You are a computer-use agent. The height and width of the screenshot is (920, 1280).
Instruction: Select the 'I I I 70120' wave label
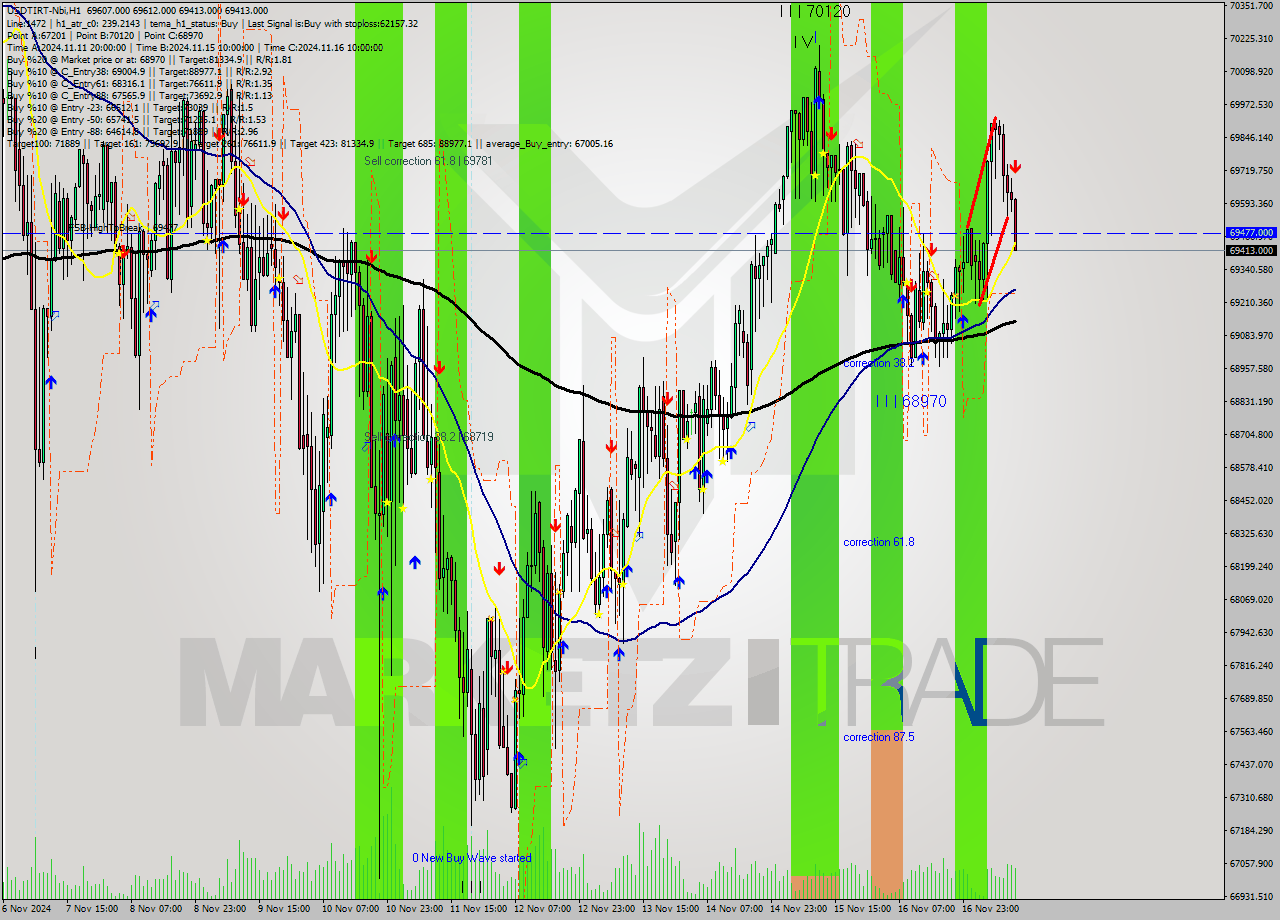coord(815,11)
